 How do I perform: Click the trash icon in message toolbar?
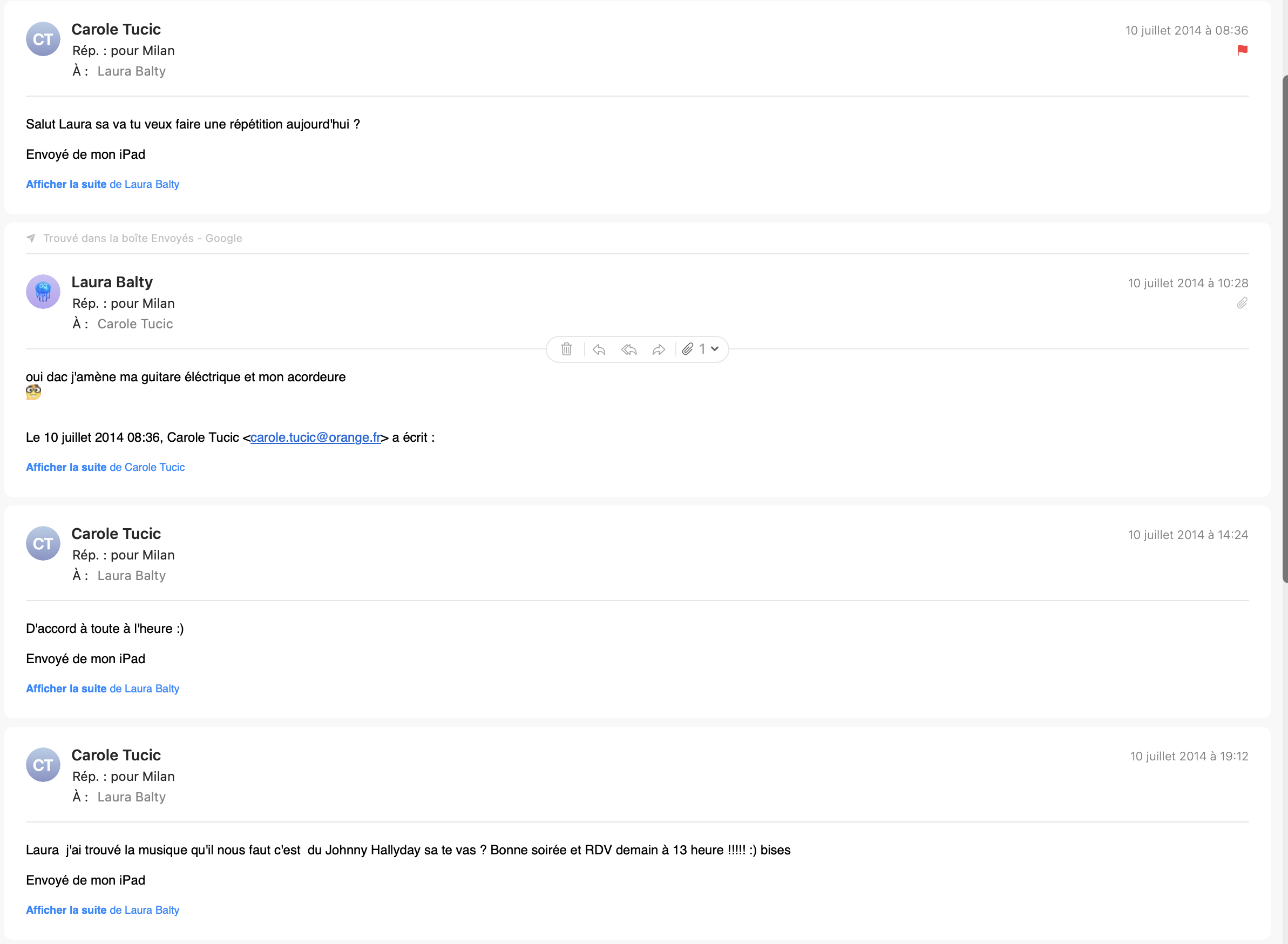click(566, 349)
